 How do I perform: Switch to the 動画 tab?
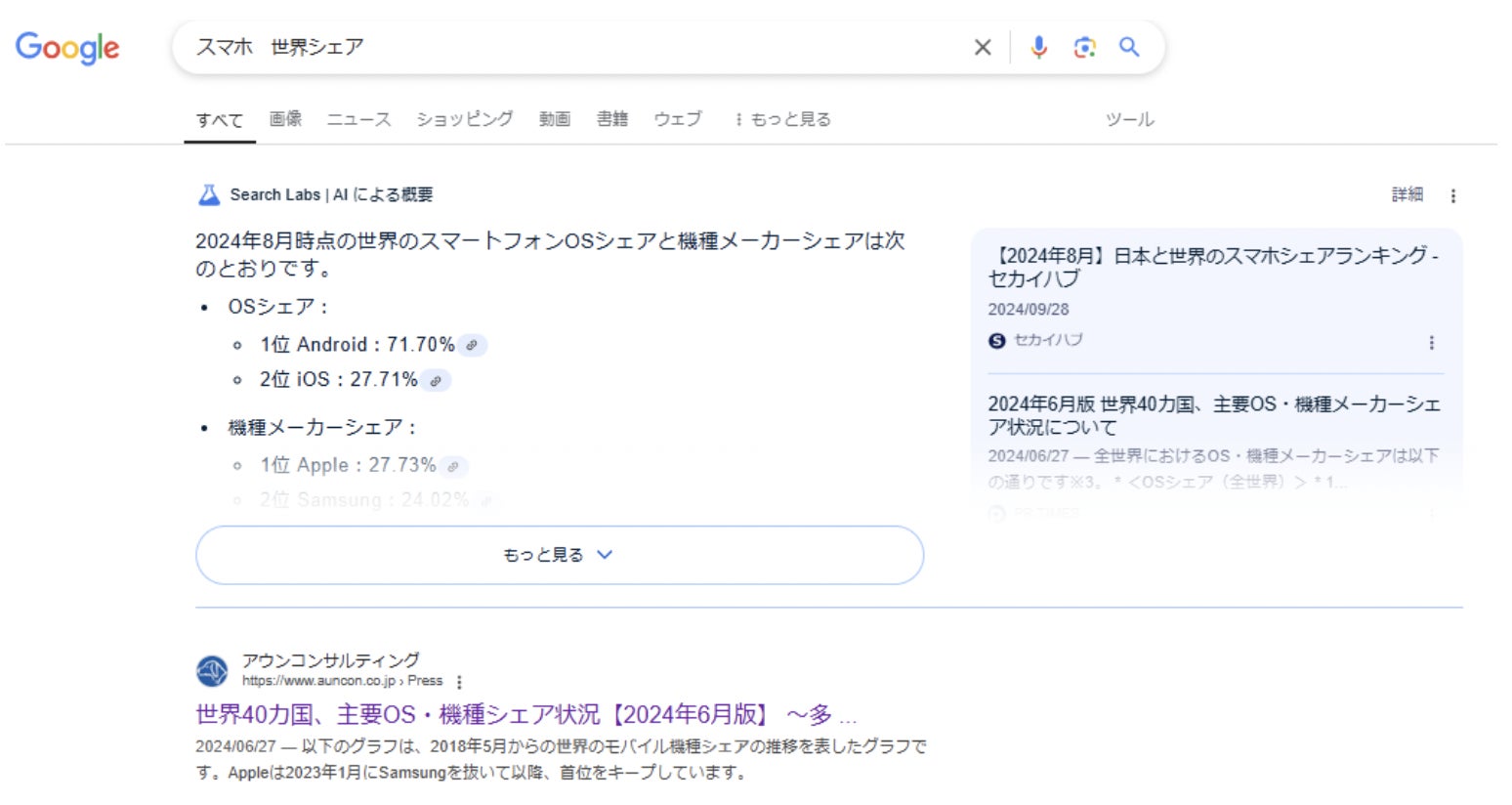(x=555, y=119)
